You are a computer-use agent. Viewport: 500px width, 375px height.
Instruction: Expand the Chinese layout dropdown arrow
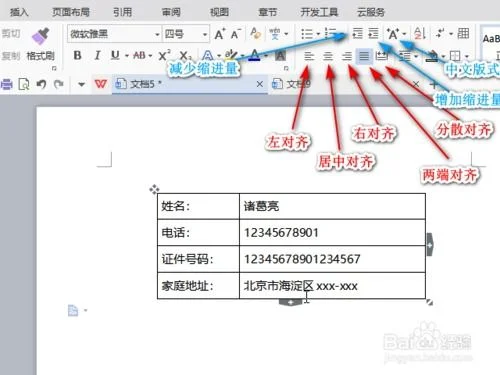[404, 34]
